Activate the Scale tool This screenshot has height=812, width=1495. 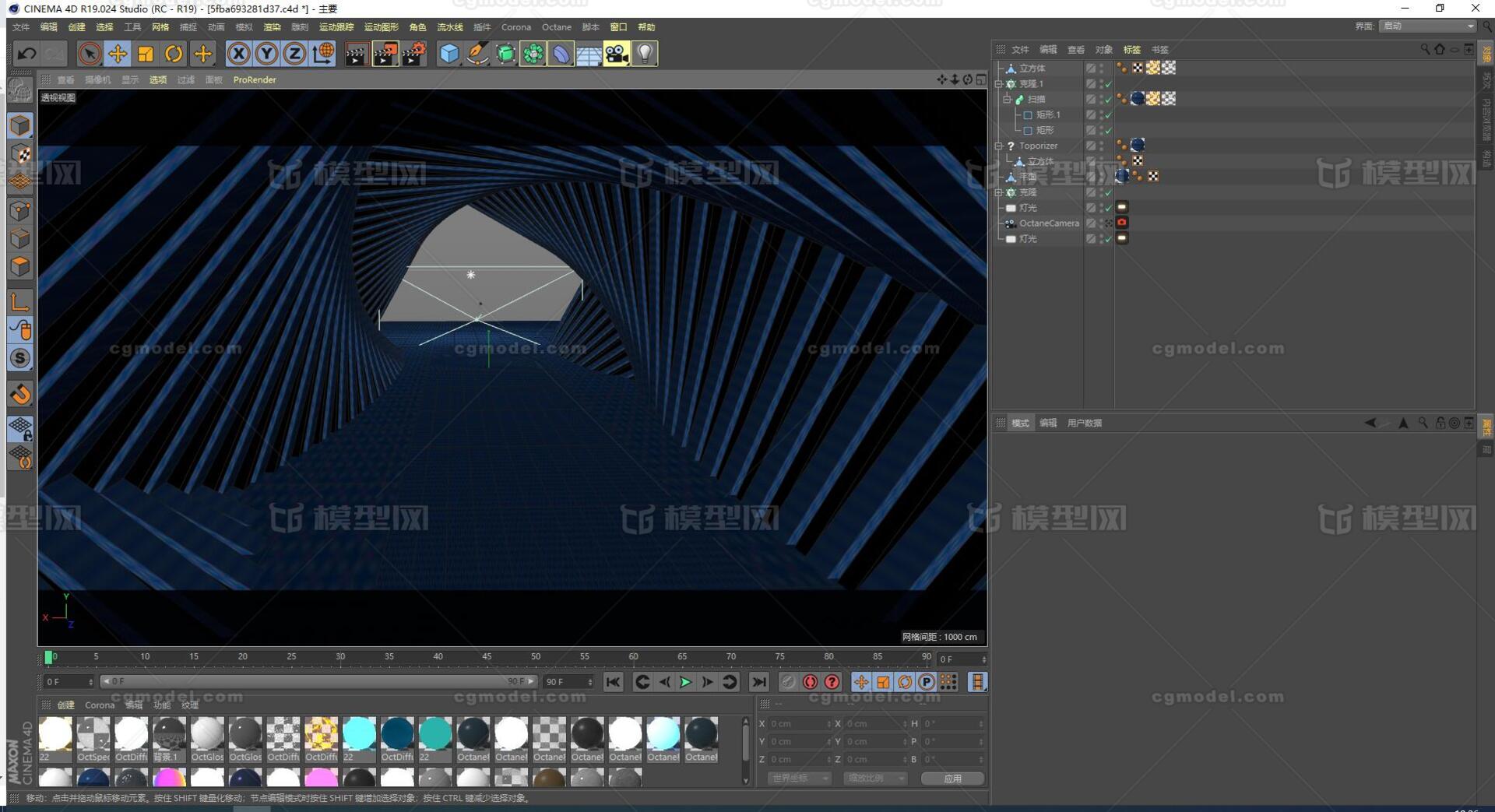[x=146, y=54]
